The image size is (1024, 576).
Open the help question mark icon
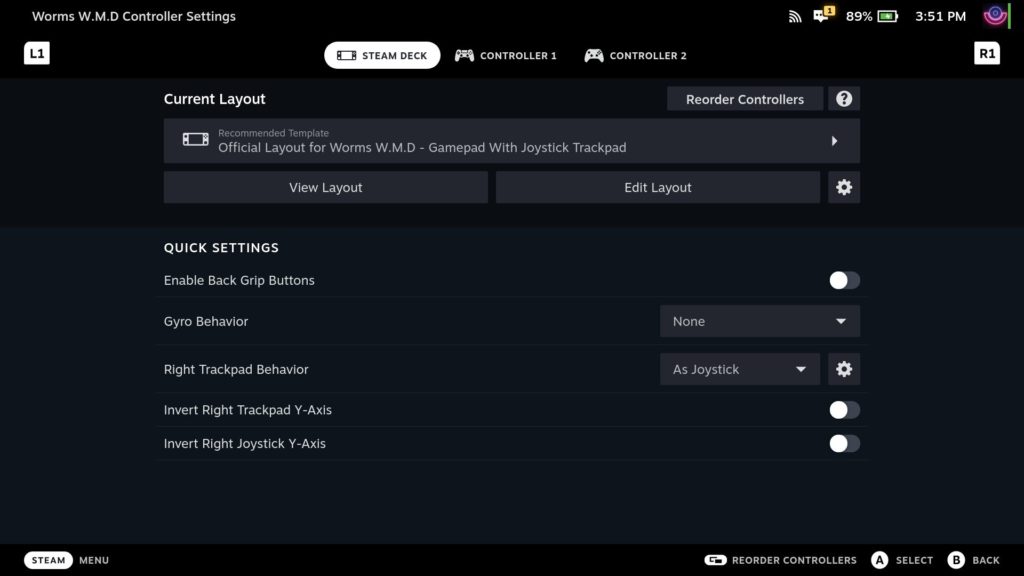click(844, 99)
